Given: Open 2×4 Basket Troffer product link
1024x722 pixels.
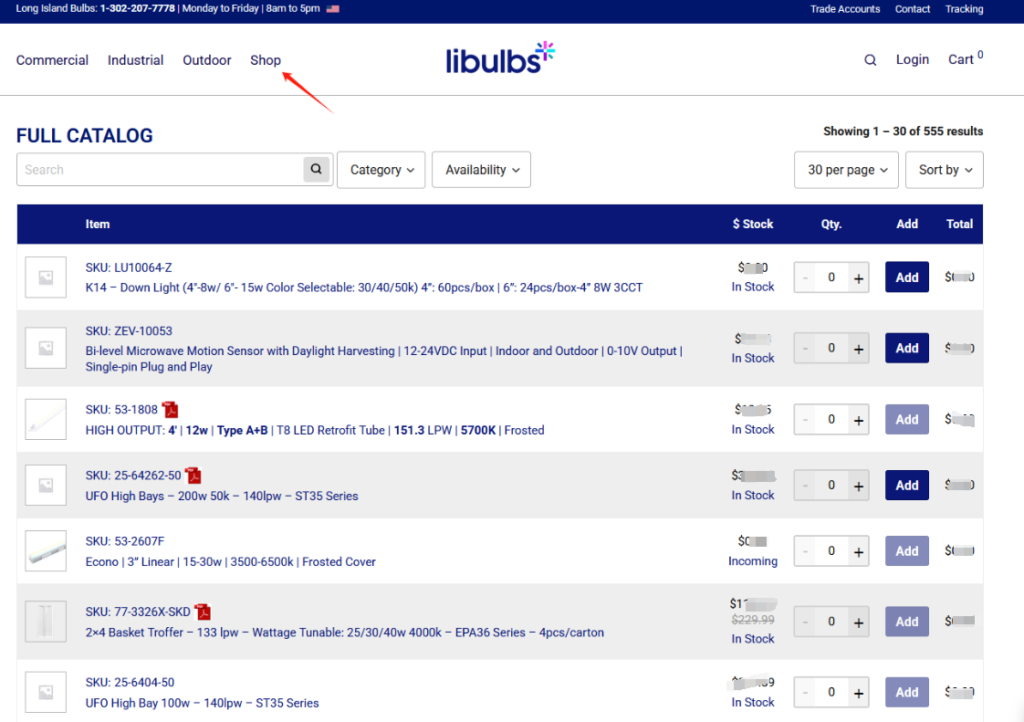Looking at the screenshot, I should [x=345, y=633].
